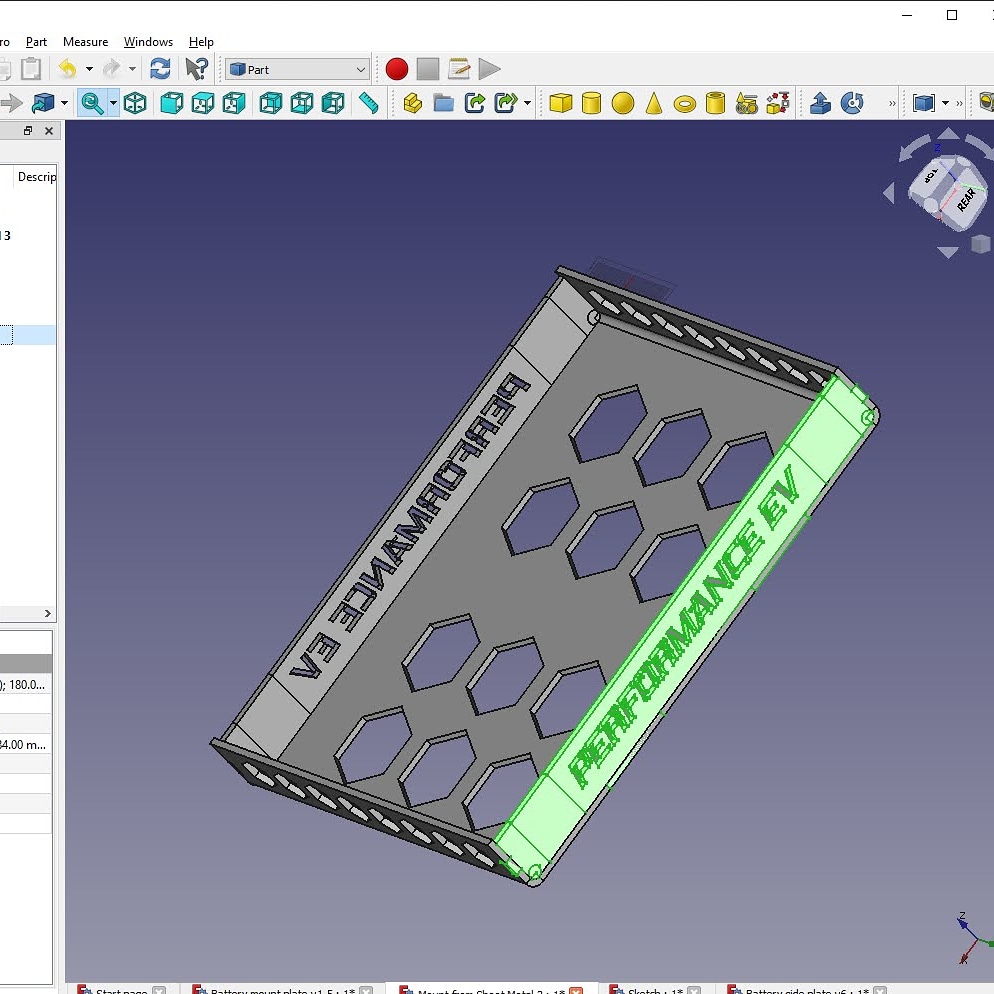The image size is (994, 994).
Task: Open the Undo history dropdown arrow
Action: click(89, 69)
